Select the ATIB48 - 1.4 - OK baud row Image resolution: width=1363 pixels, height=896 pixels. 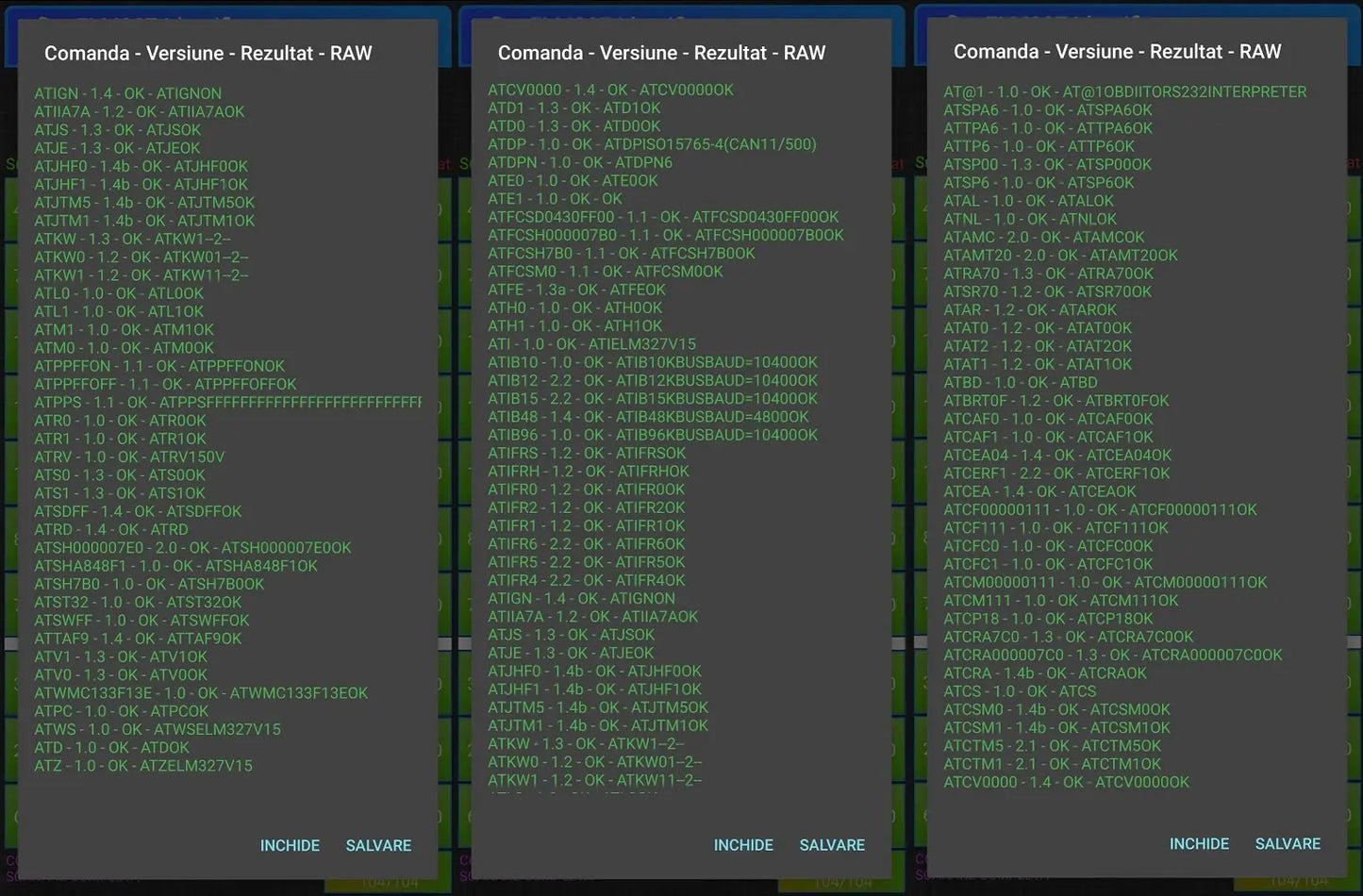click(648, 417)
